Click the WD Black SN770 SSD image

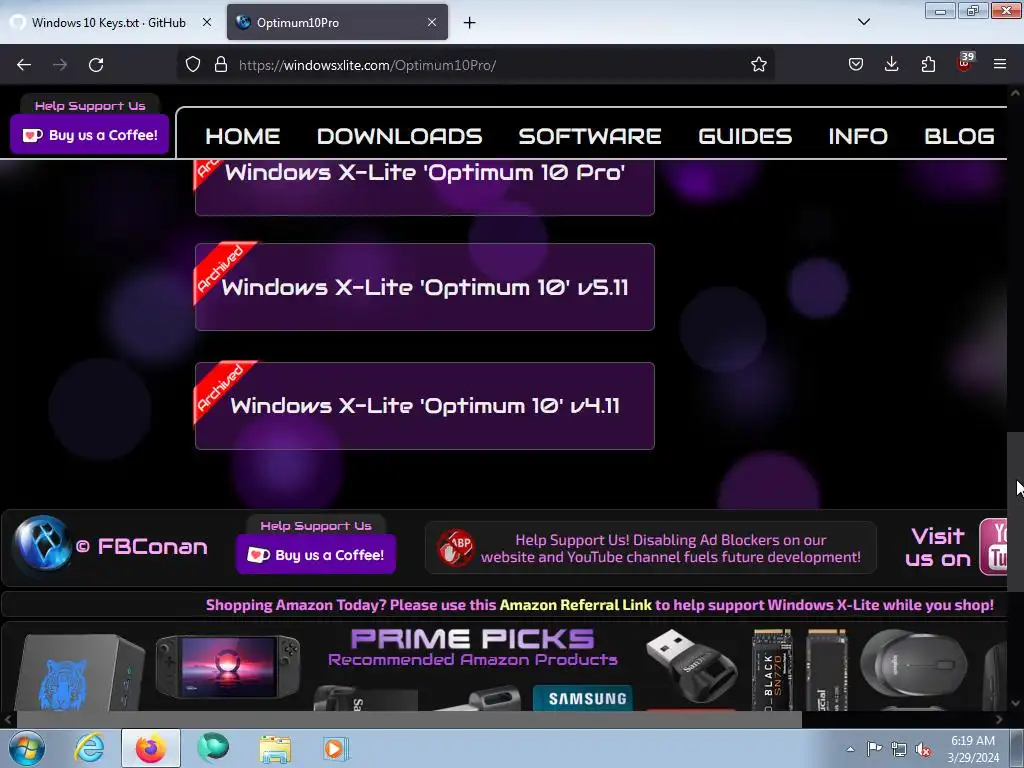[771, 670]
